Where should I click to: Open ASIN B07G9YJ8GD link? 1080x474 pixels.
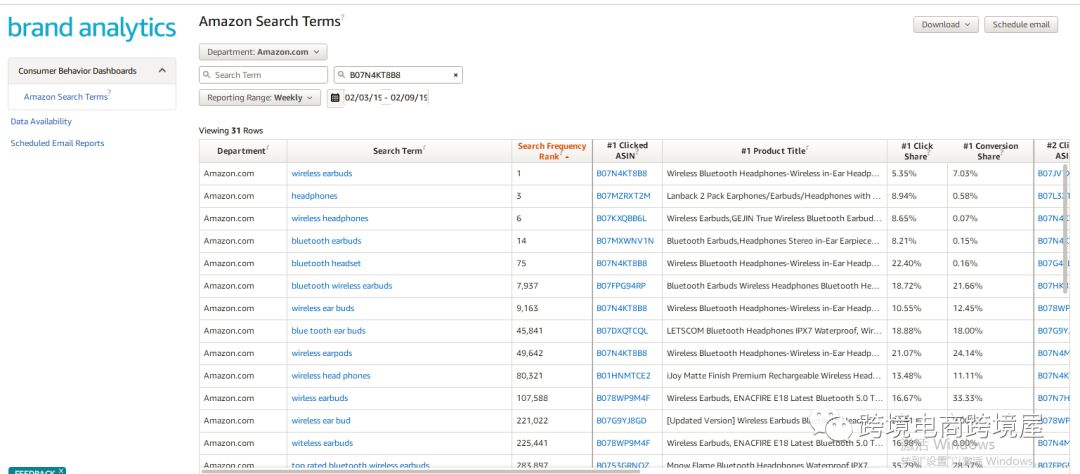tap(621, 420)
